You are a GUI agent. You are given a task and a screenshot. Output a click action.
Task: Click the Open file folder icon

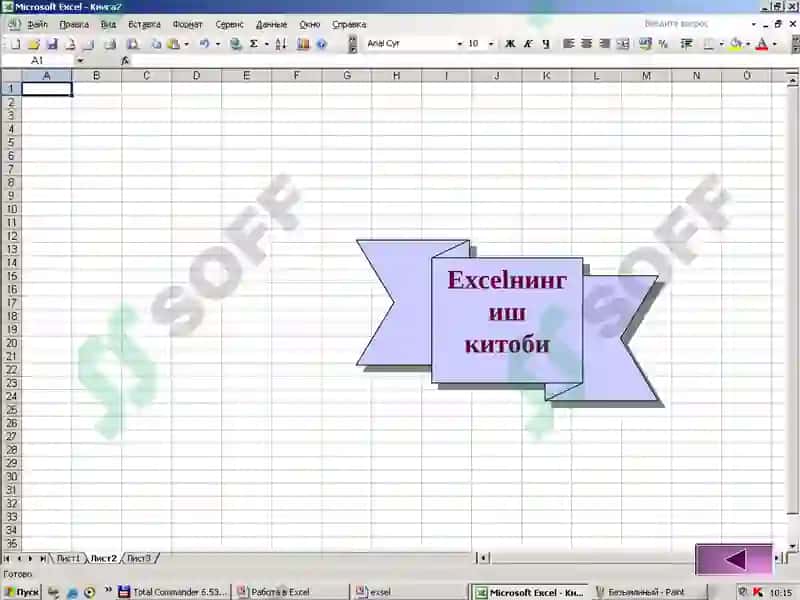34,44
